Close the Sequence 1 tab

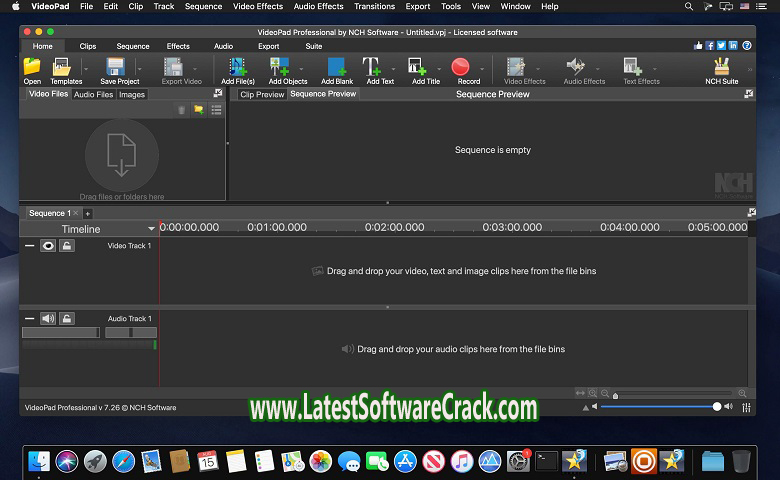point(76,213)
